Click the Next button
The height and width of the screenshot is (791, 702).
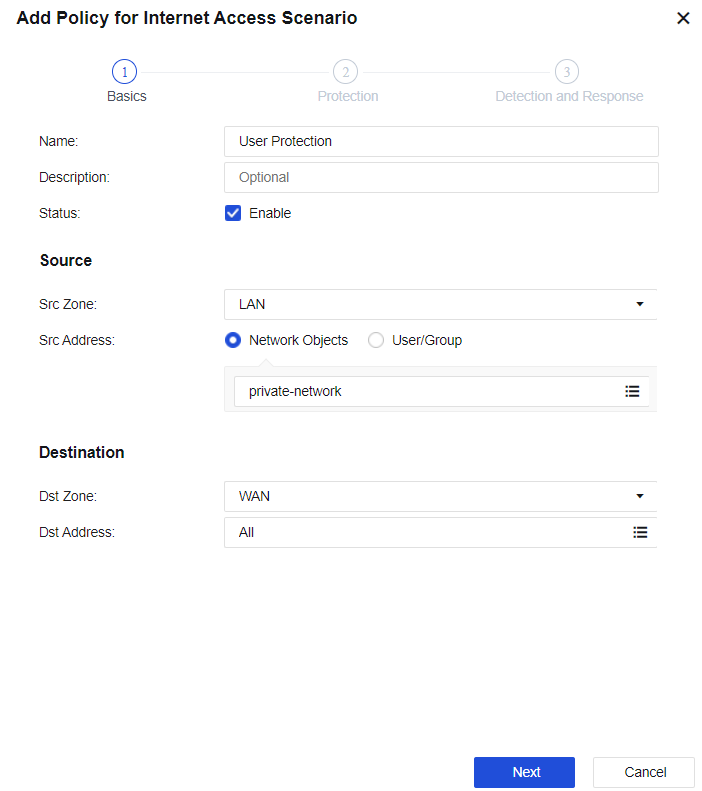tap(524, 772)
